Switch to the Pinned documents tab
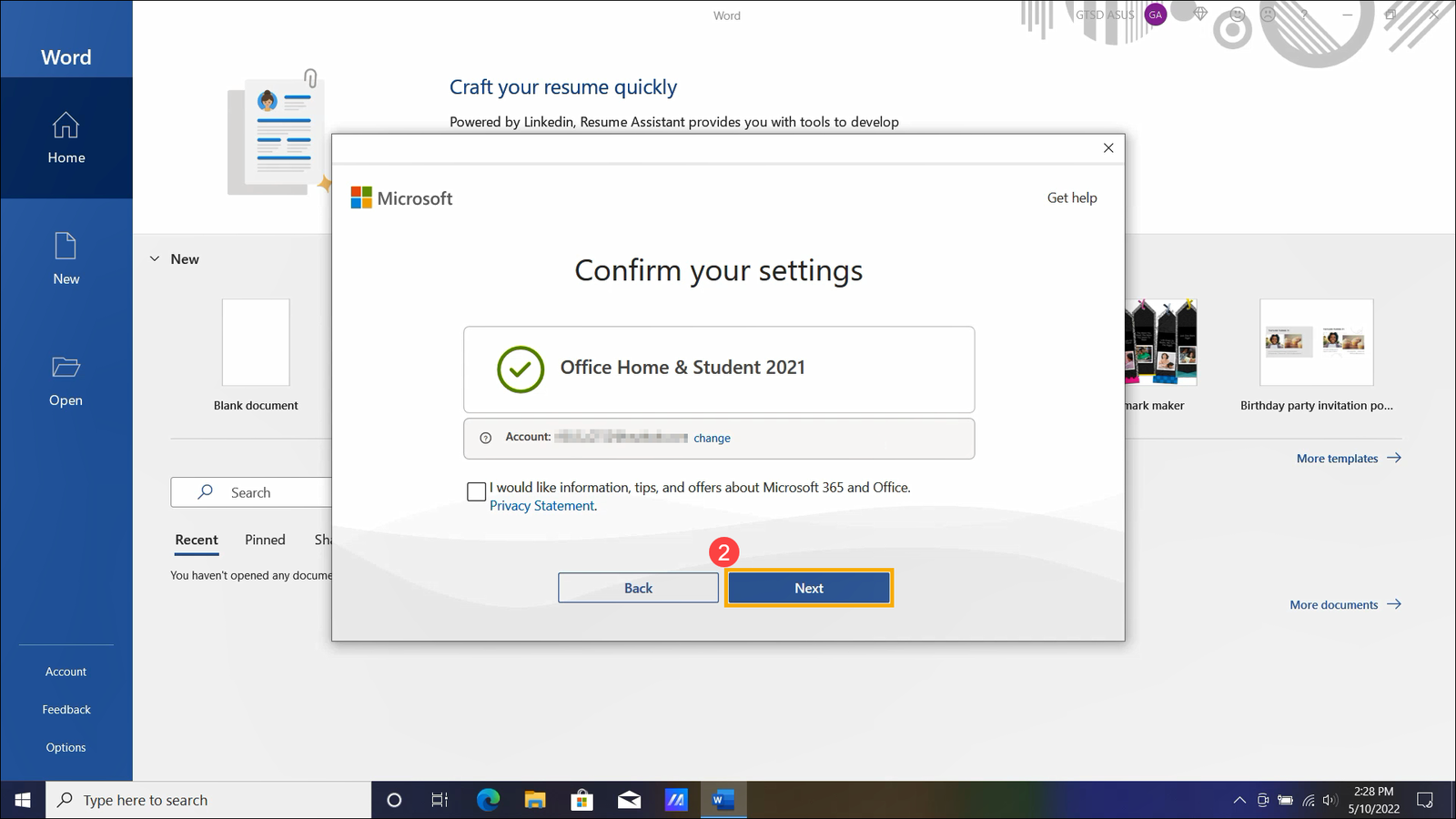Viewport: 1456px width, 819px height. (x=265, y=540)
